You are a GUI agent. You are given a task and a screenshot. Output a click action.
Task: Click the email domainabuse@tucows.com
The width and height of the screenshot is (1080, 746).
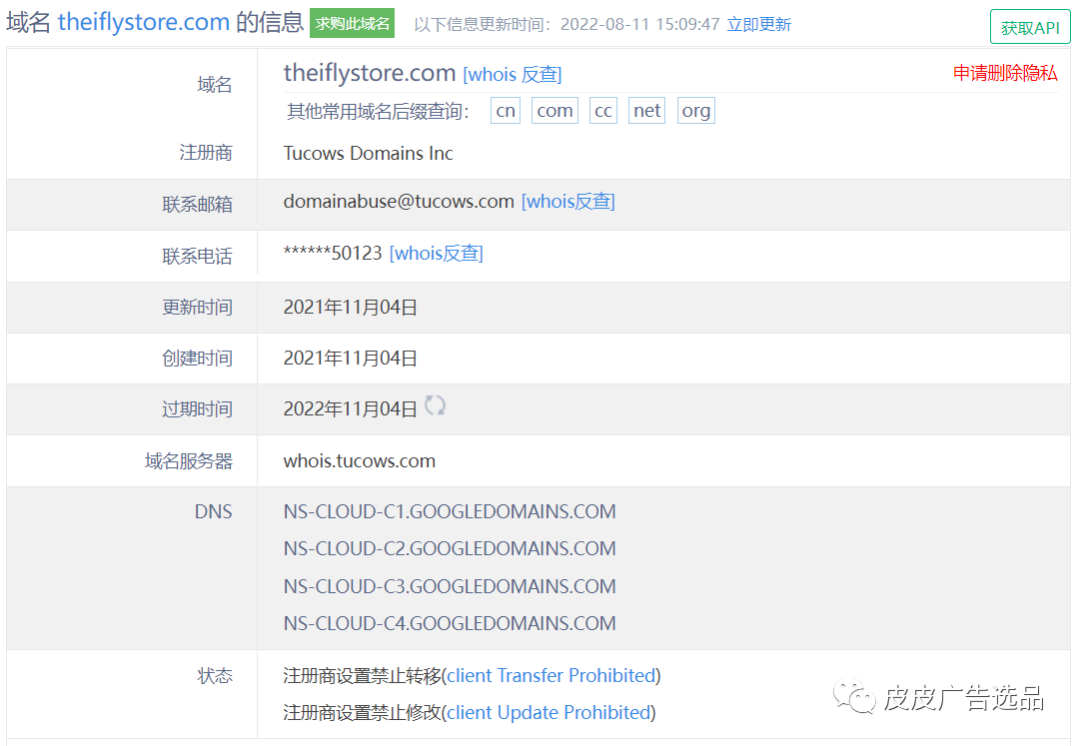(x=399, y=201)
